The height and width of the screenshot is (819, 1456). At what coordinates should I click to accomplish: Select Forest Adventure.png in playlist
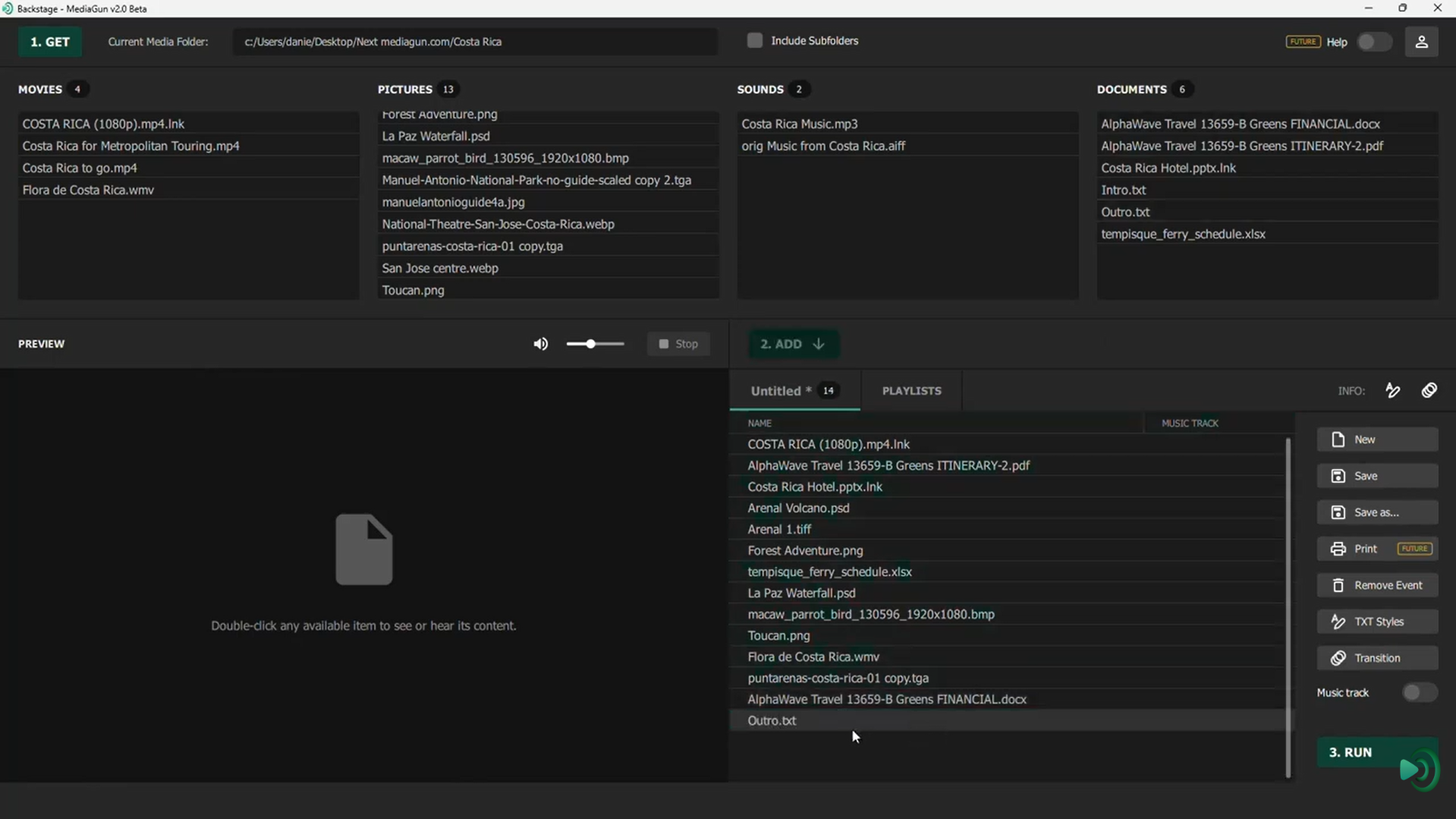1007,550
